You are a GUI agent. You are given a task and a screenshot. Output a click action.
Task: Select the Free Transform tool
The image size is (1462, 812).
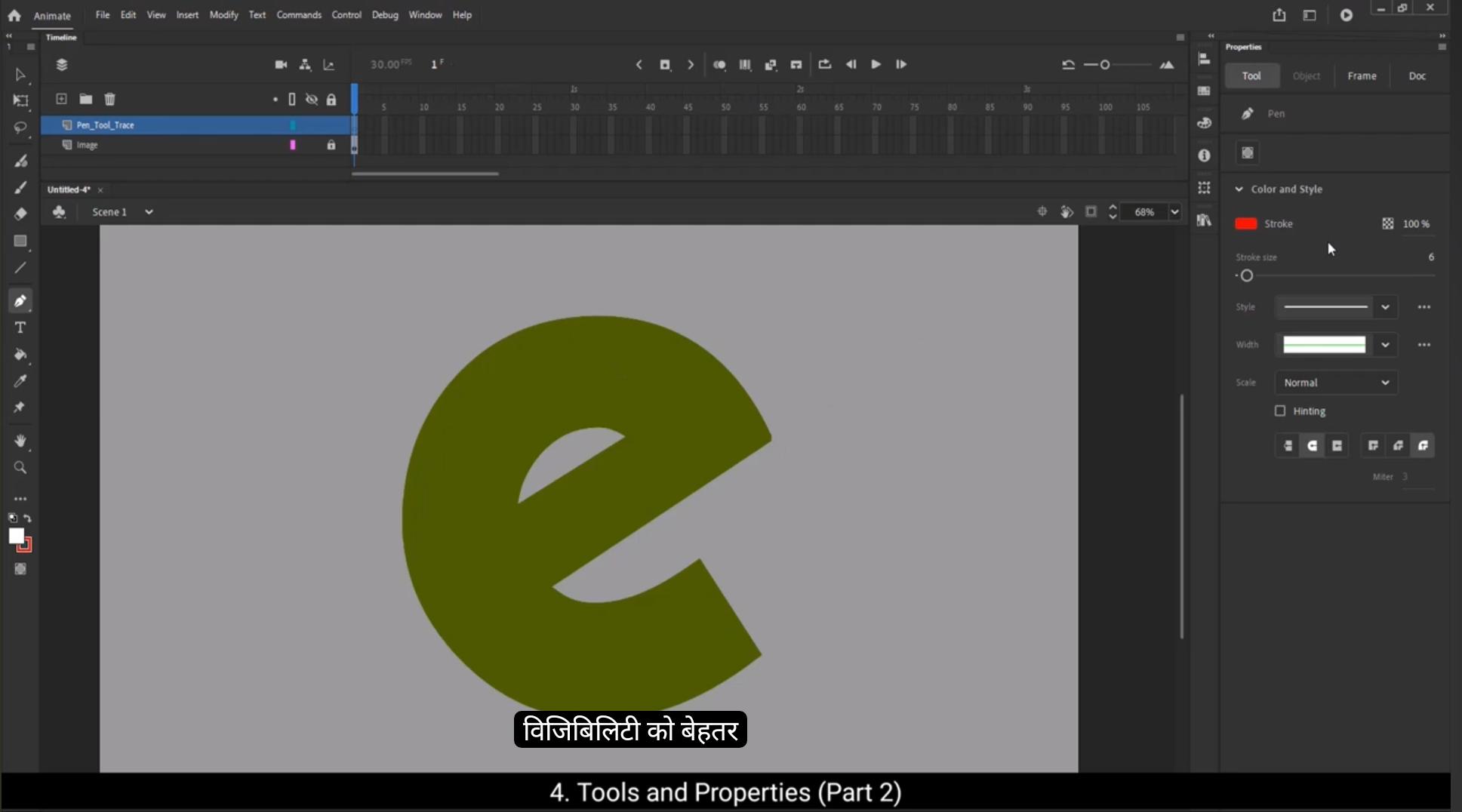[x=20, y=101]
